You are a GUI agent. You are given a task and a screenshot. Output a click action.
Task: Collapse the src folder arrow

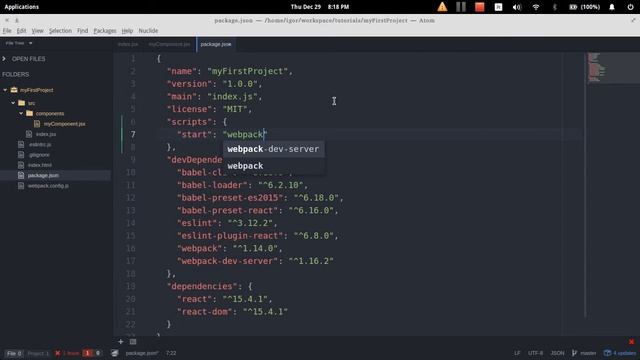[x=13, y=103]
